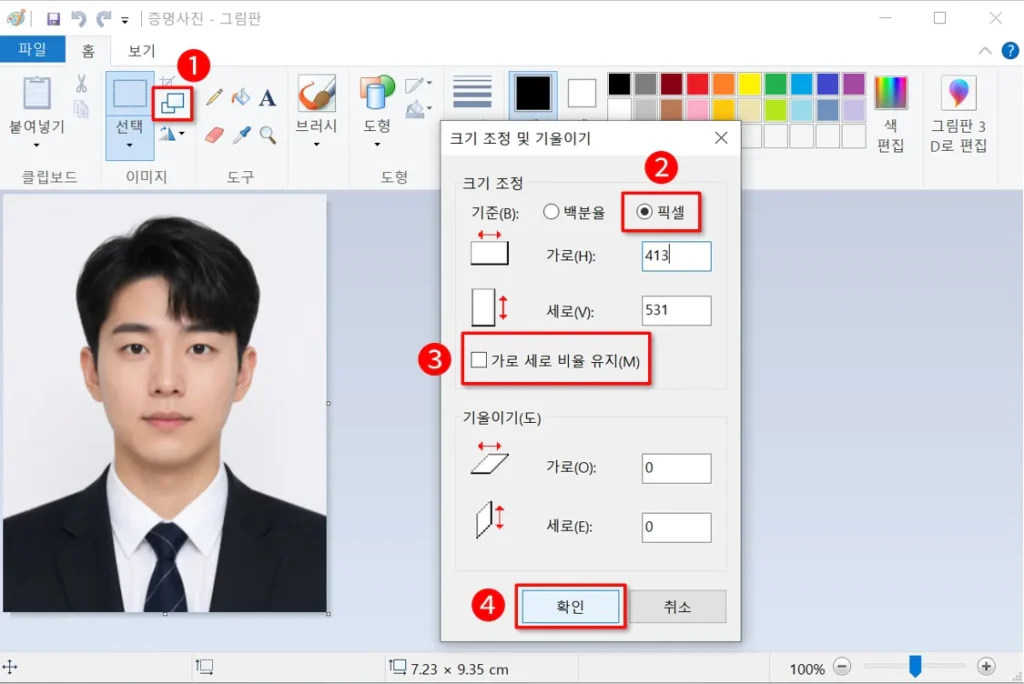Click the Redo arrow in title bar

tap(104, 18)
